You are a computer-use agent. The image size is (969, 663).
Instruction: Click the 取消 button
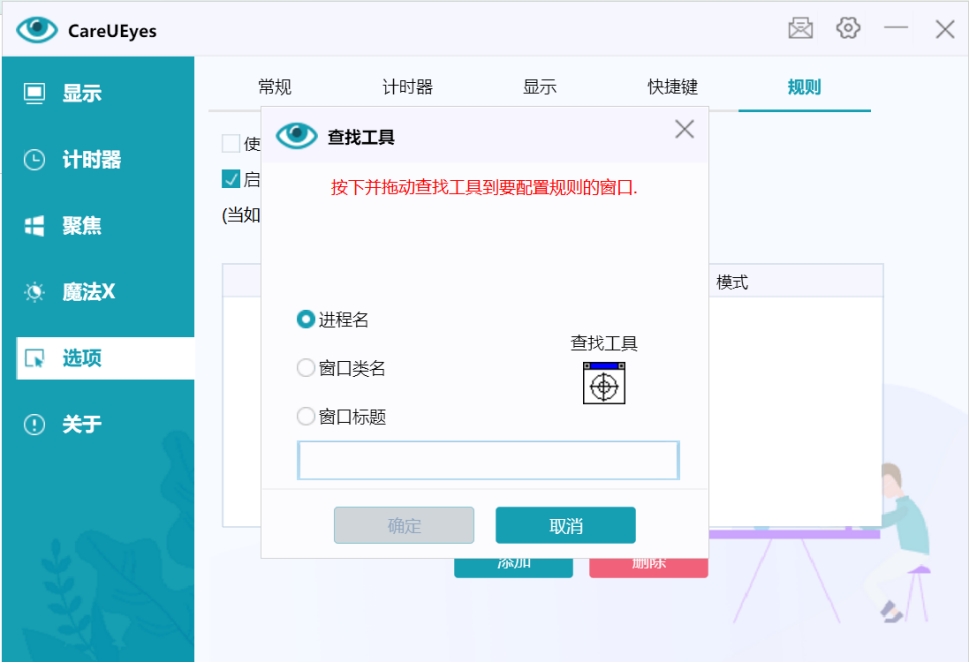tap(565, 526)
